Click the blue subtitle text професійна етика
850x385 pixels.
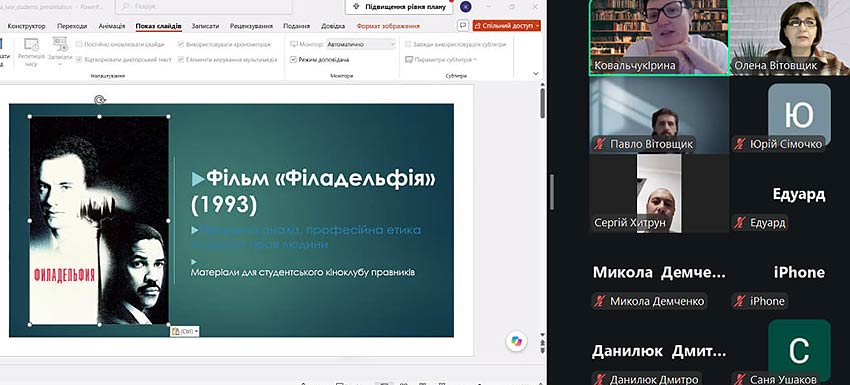[363, 230]
